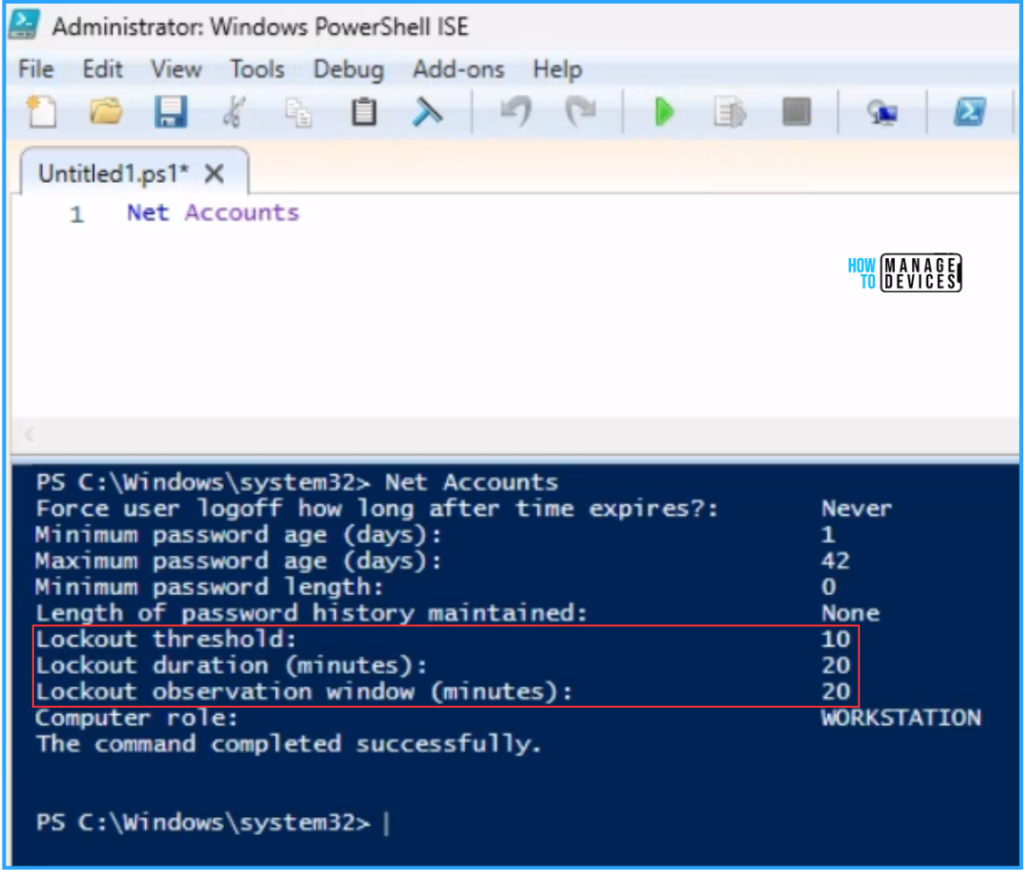Open the Help menu

[x=557, y=69]
